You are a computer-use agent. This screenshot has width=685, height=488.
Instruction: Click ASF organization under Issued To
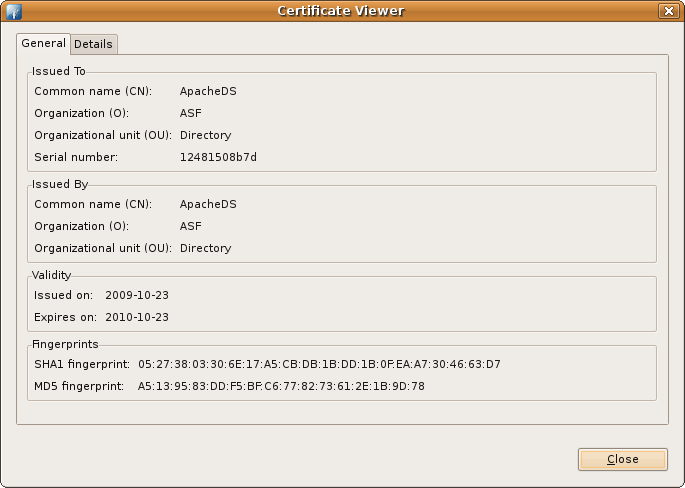(x=190, y=113)
